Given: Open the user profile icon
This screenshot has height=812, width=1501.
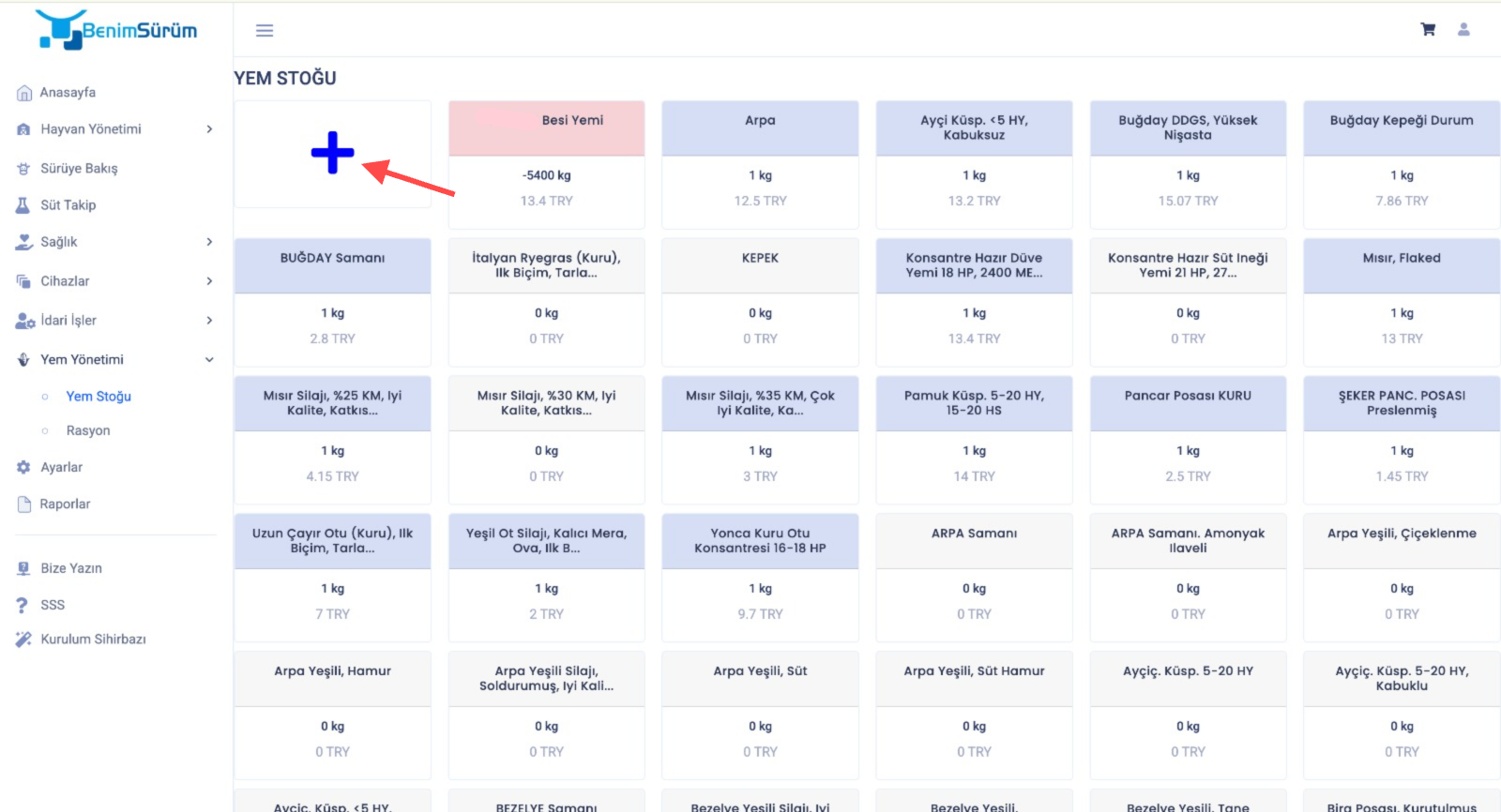Looking at the screenshot, I should pyautogui.click(x=1463, y=30).
